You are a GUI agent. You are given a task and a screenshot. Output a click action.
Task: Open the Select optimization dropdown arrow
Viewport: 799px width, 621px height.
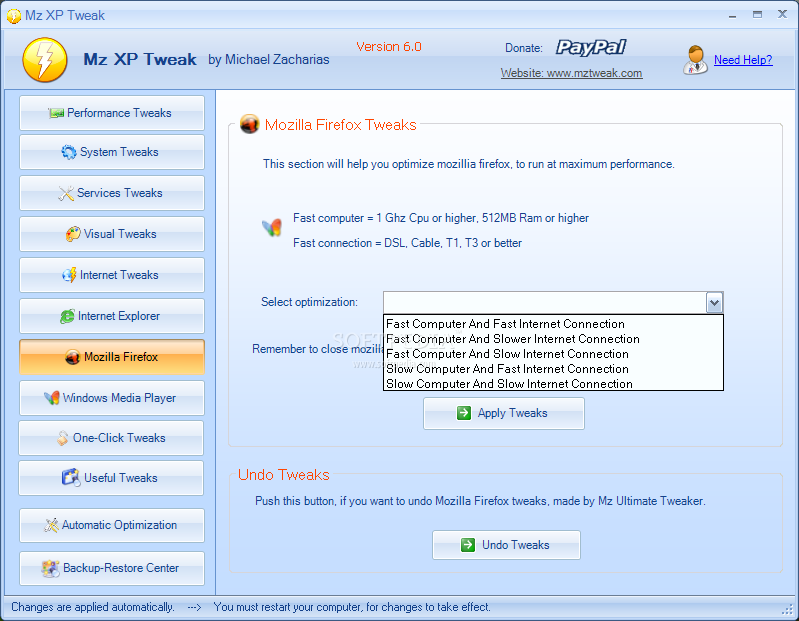[714, 303]
